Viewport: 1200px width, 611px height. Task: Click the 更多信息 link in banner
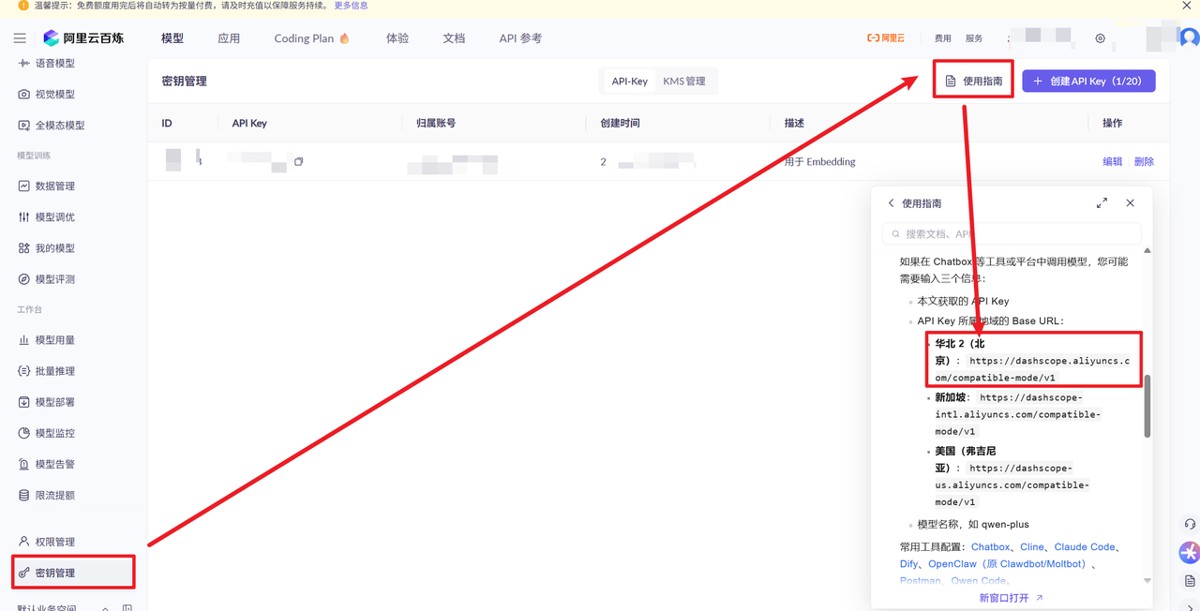(350, 6)
